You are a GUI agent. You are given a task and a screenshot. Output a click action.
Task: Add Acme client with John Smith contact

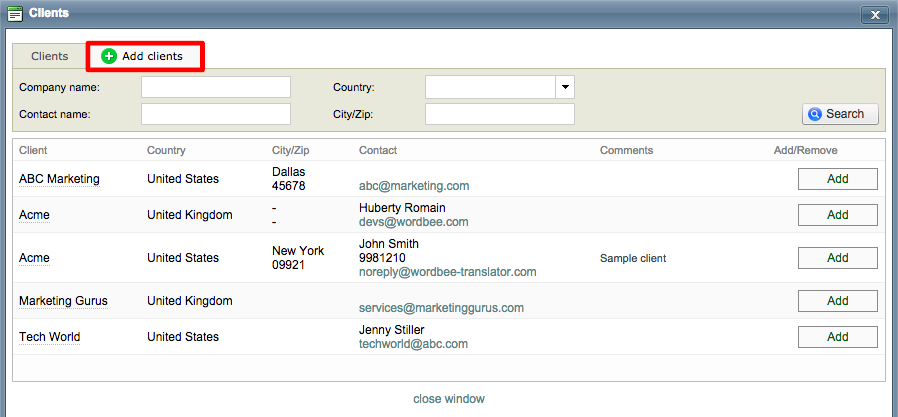tap(837, 258)
